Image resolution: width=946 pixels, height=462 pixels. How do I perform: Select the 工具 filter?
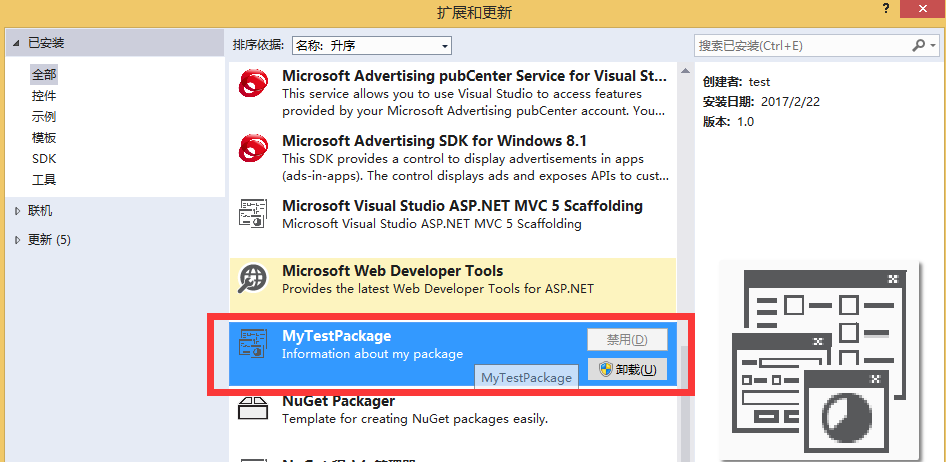click(x=44, y=180)
